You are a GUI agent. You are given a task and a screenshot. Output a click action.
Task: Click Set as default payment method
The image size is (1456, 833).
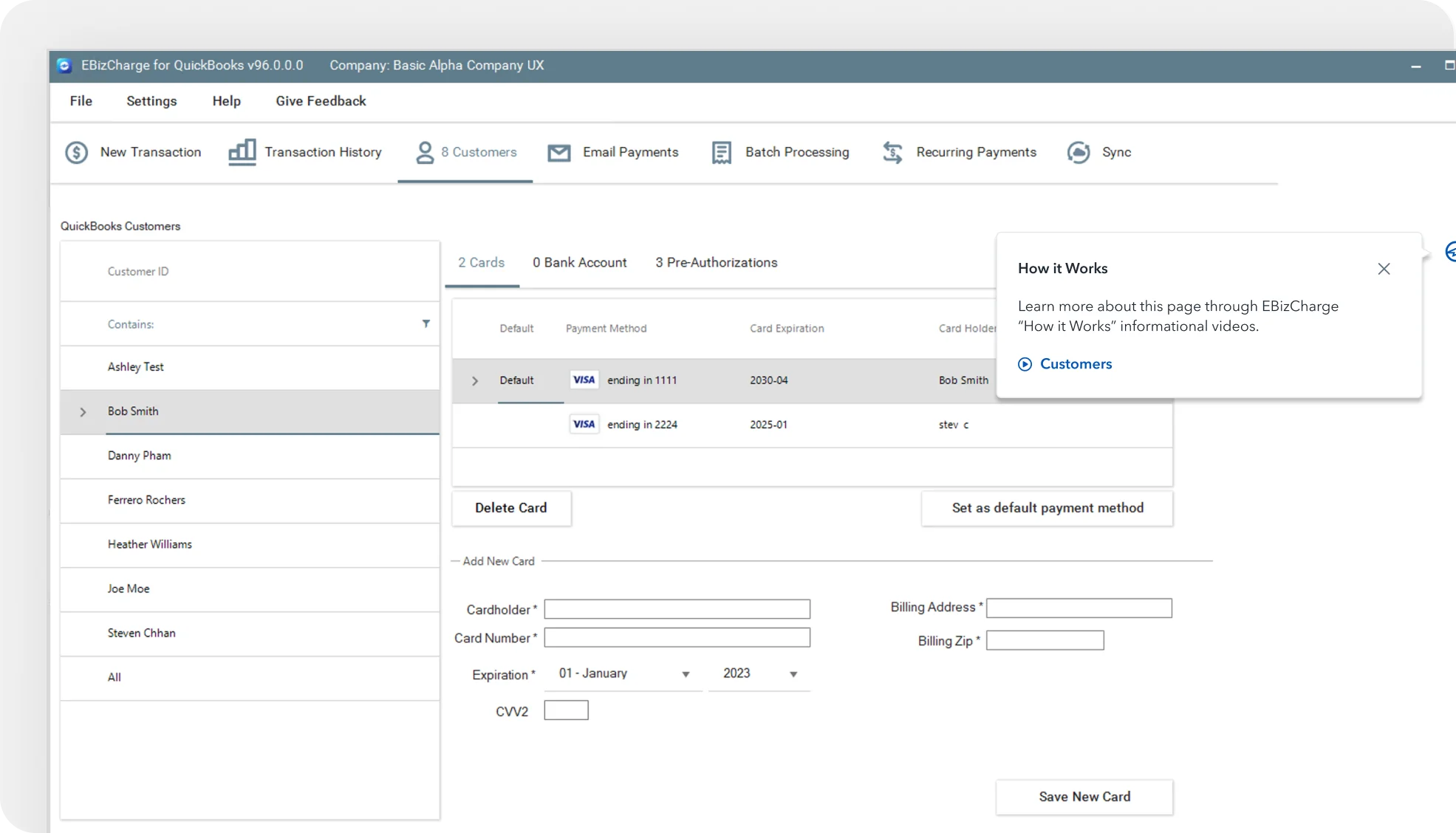1047,508
